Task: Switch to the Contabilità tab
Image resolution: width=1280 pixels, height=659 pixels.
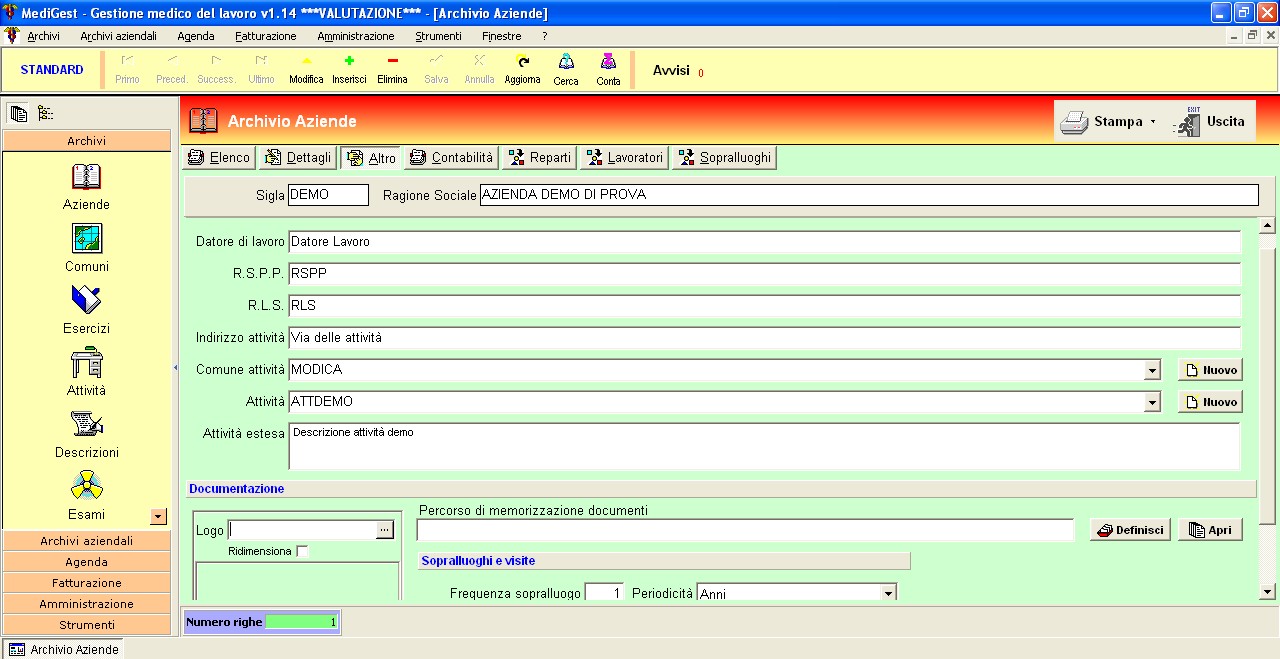Action: point(451,158)
